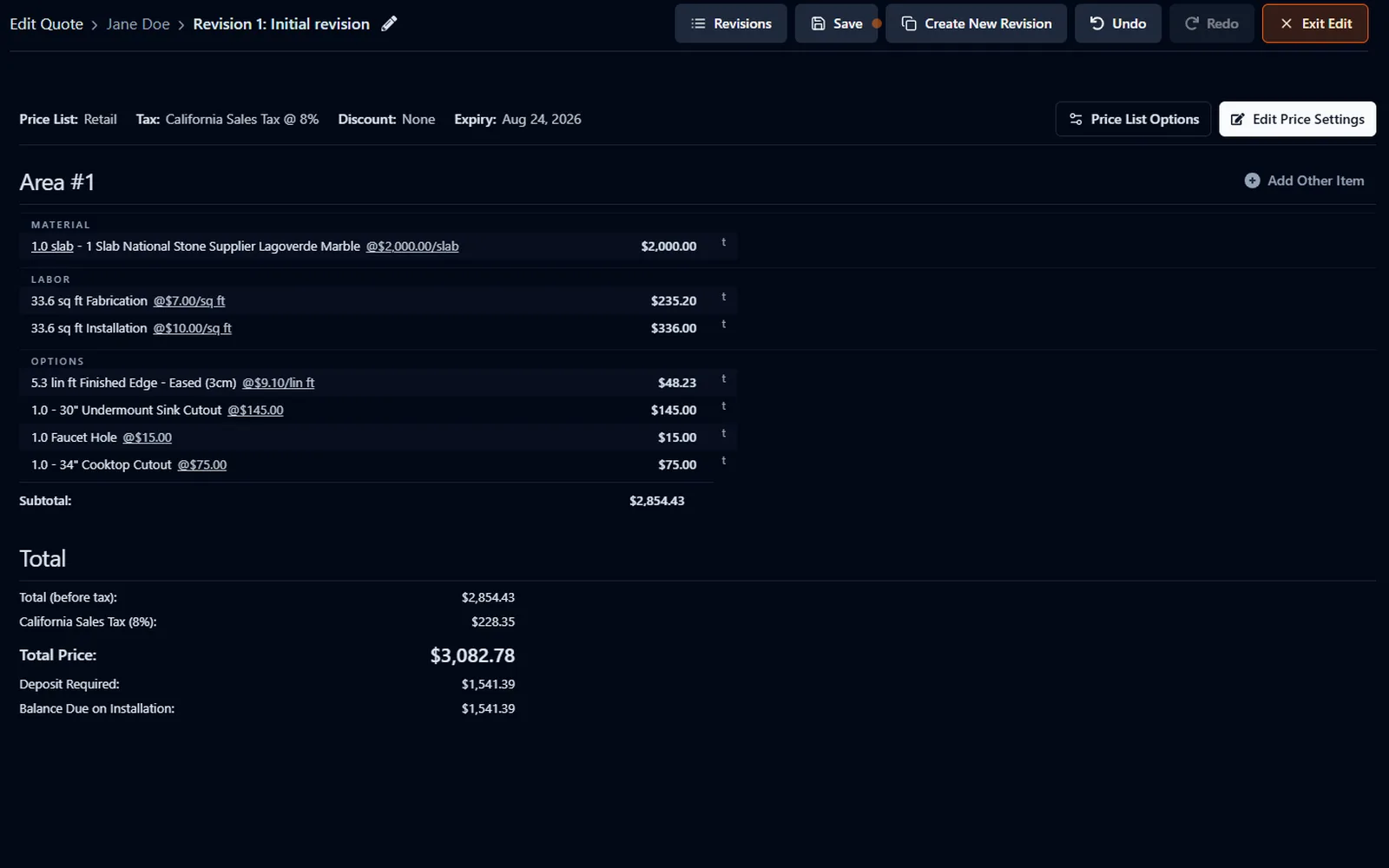Image resolution: width=1389 pixels, height=868 pixels.
Task: Go to Edit Quote breadcrumb
Action: (46, 24)
